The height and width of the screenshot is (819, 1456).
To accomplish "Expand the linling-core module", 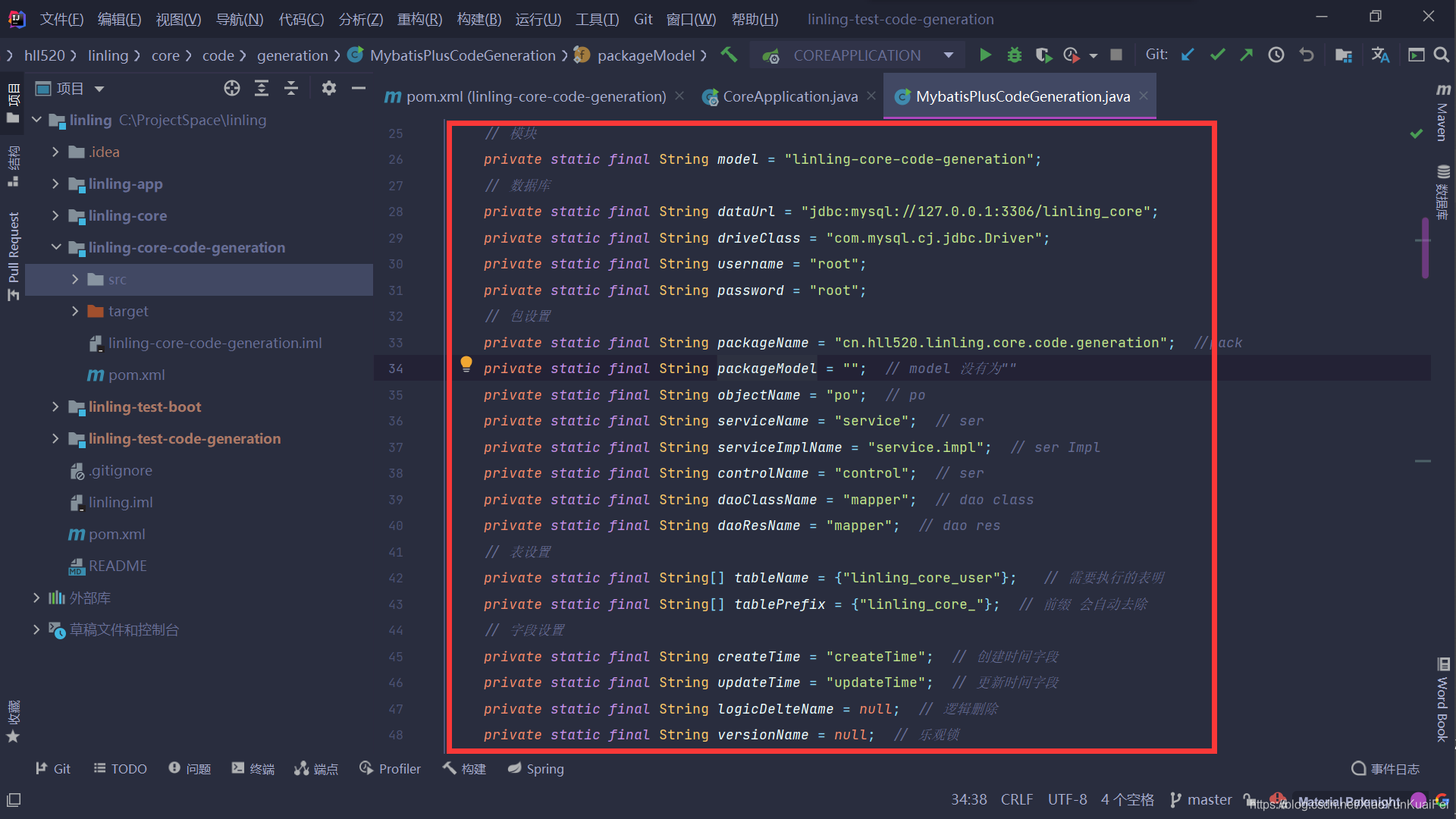I will tap(55, 215).
